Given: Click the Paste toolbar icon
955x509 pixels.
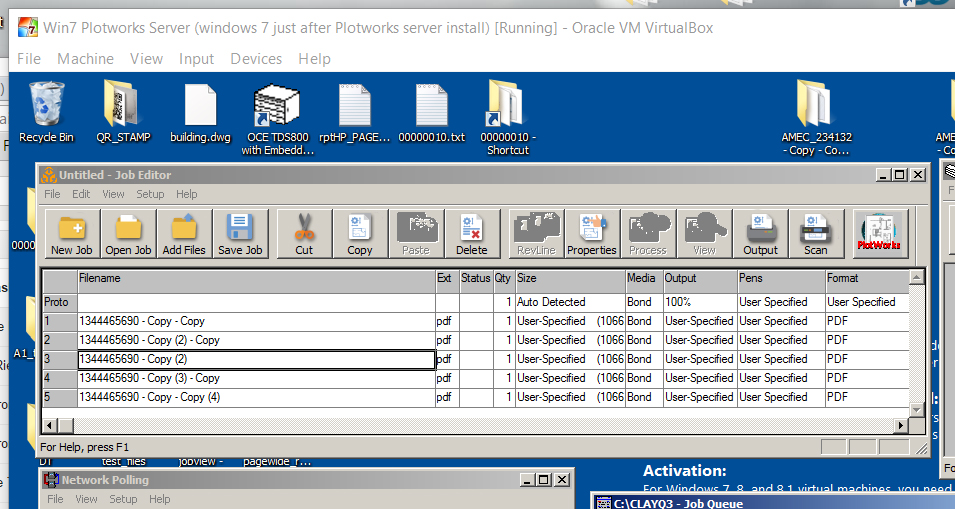Looking at the screenshot, I should pos(416,234).
